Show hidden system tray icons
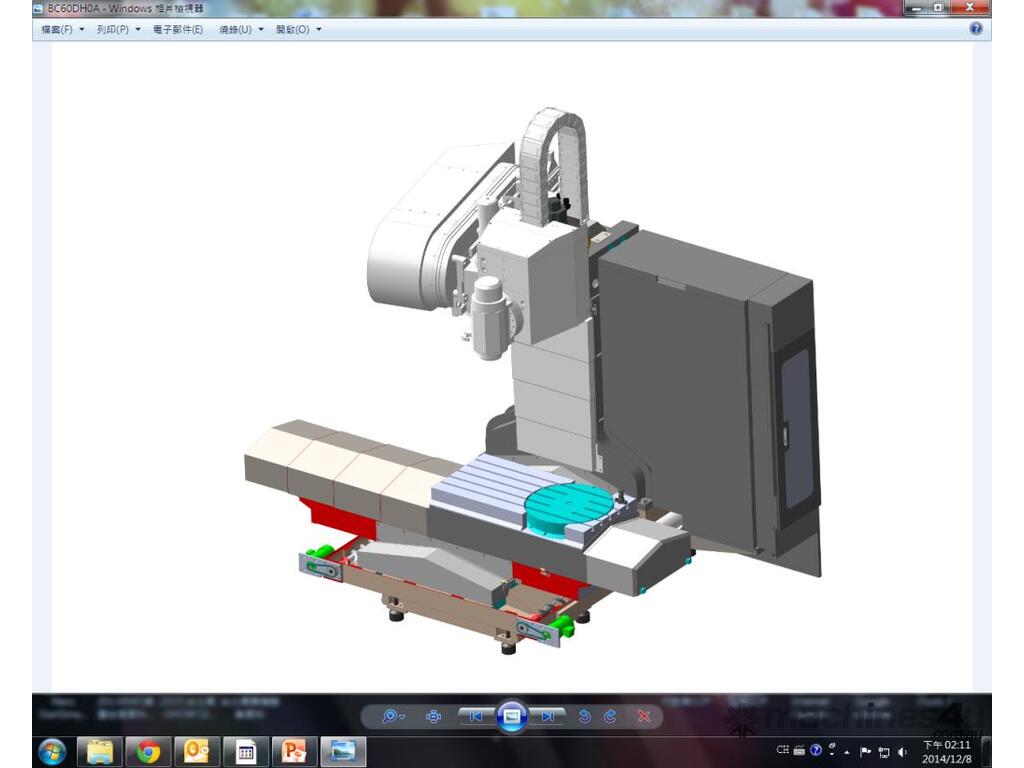 coord(848,751)
